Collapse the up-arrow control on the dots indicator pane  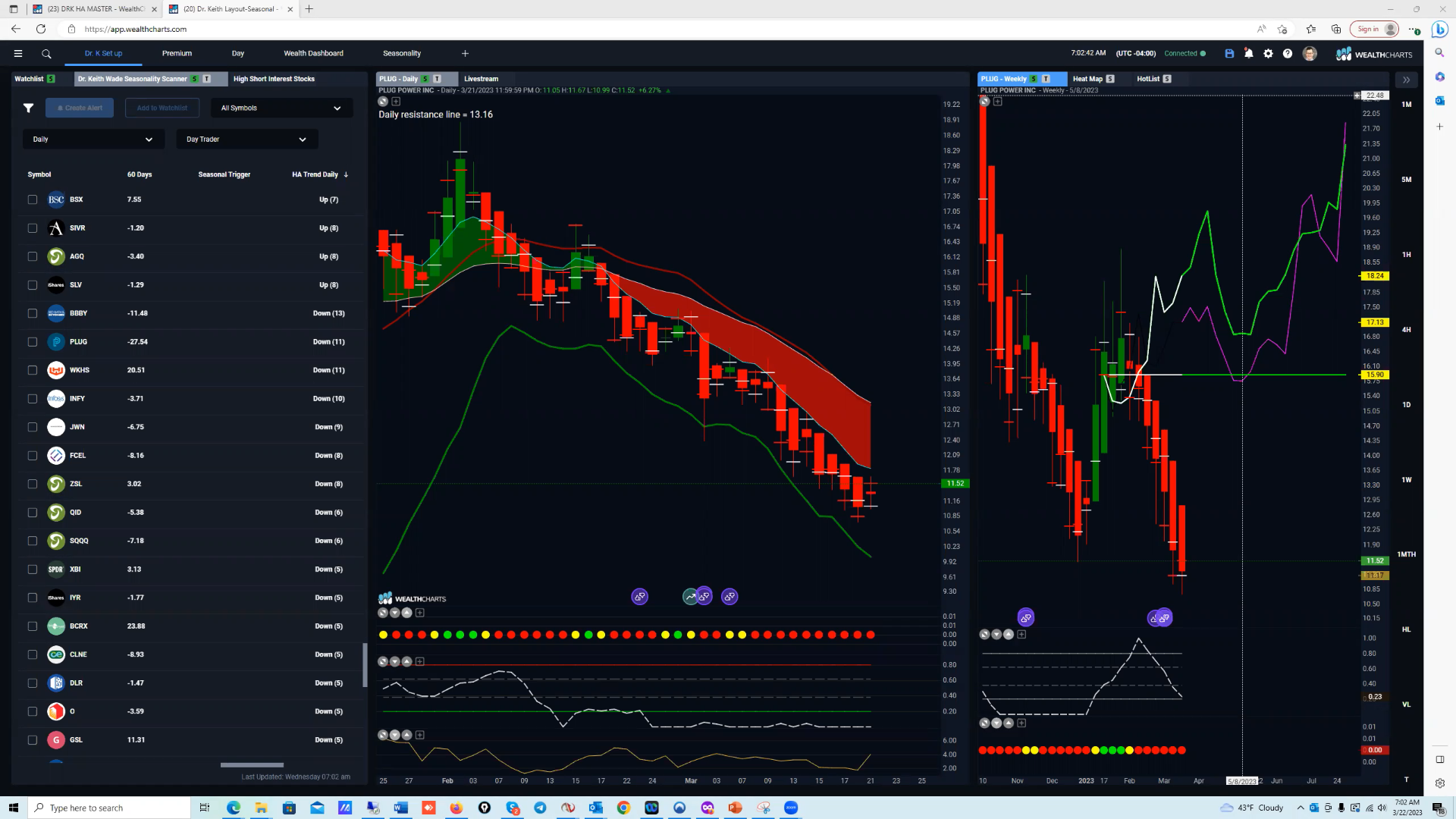pos(407,613)
